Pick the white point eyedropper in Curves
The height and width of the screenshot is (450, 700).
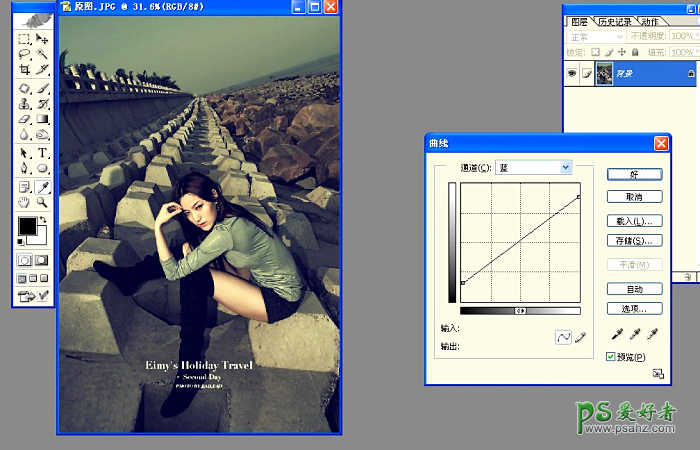click(x=652, y=334)
